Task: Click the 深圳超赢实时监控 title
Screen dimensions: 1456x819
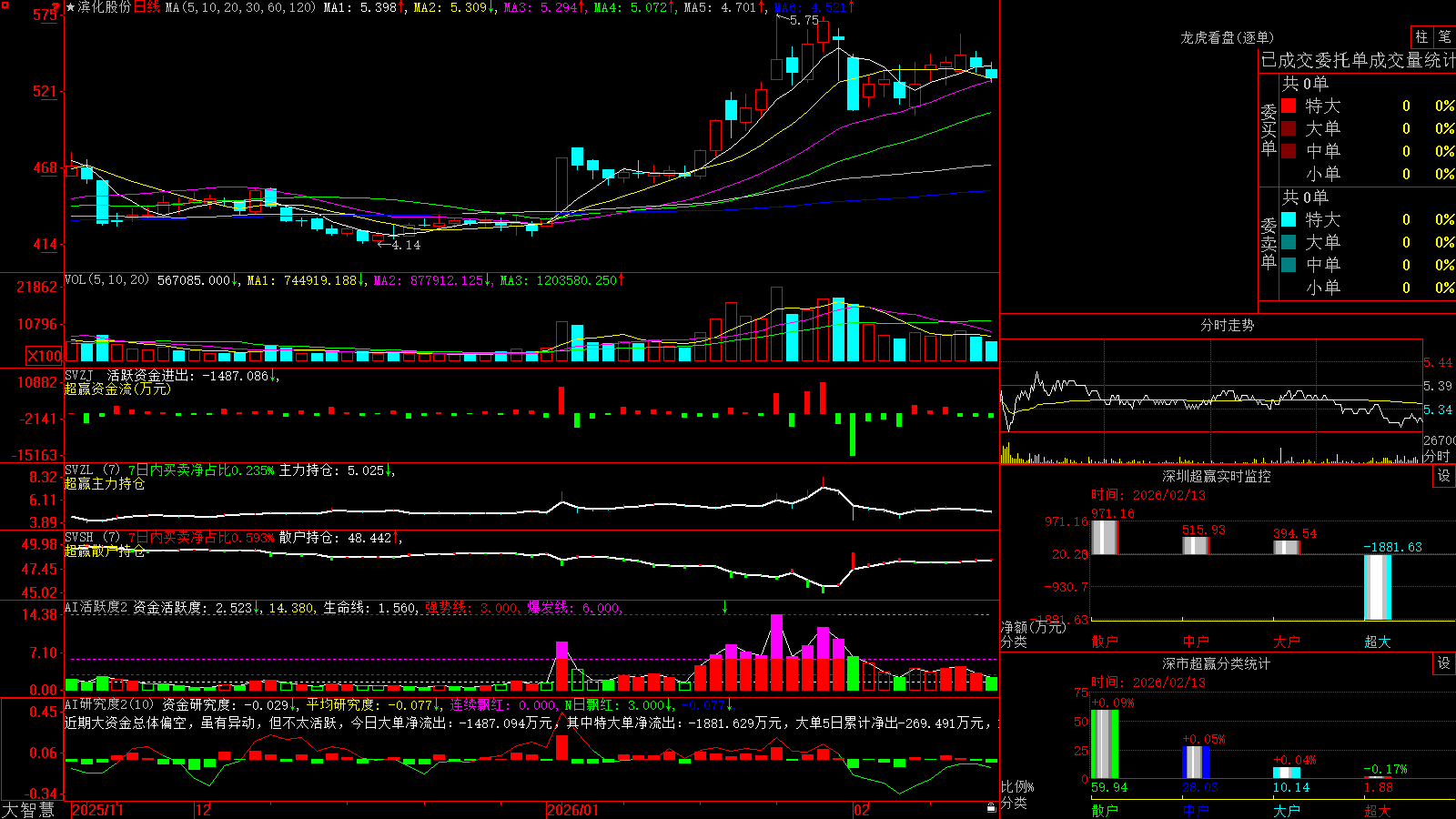Action: coord(1217,476)
